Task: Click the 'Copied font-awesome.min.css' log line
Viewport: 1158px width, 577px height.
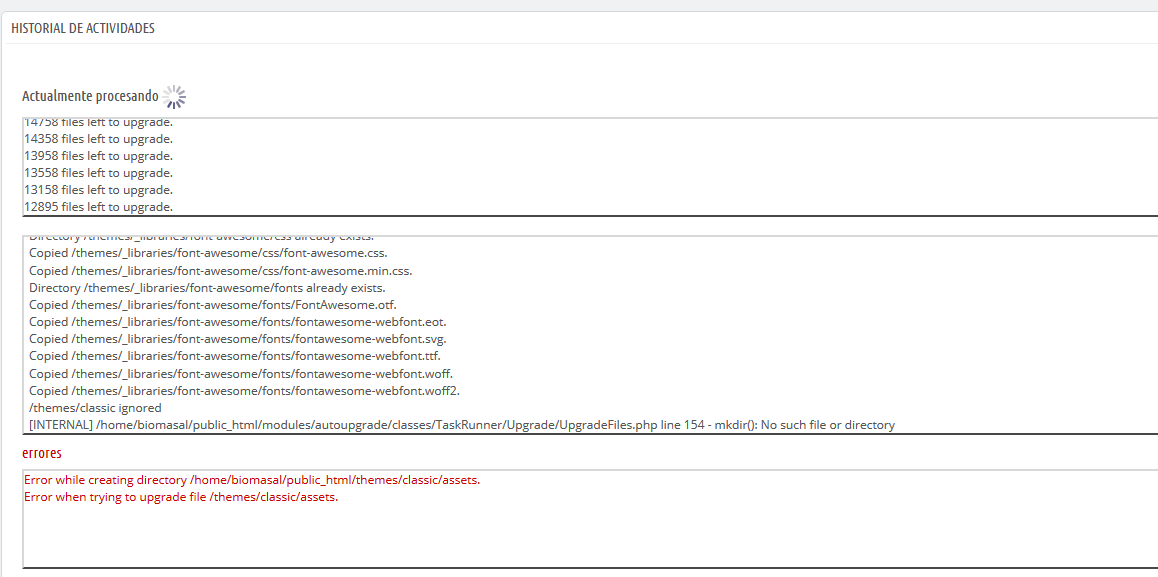Action: (221, 270)
